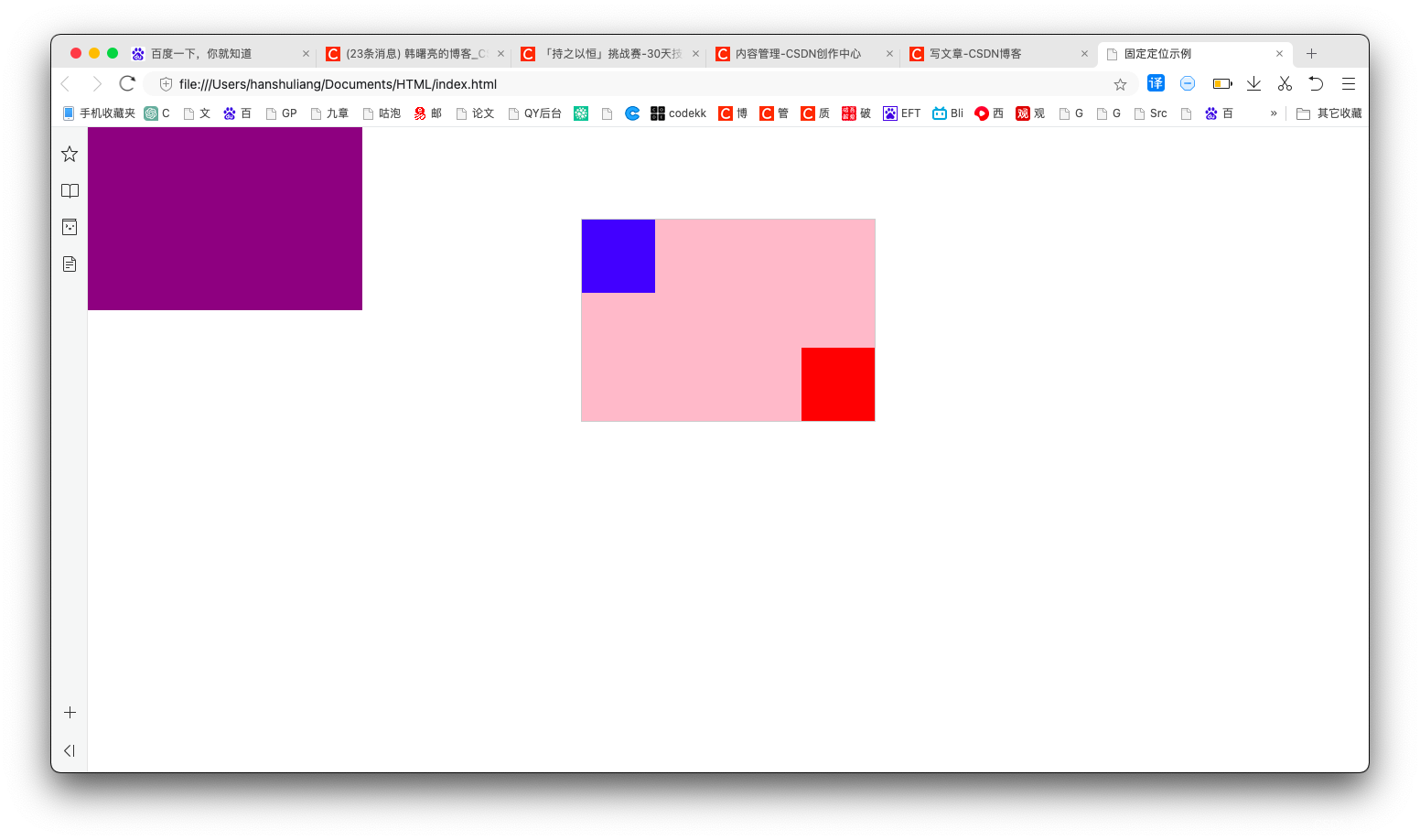This screenshot has width=1420, height=840.
Task: Open favorites via the star sidebar icon
Action: click(70, 154)
